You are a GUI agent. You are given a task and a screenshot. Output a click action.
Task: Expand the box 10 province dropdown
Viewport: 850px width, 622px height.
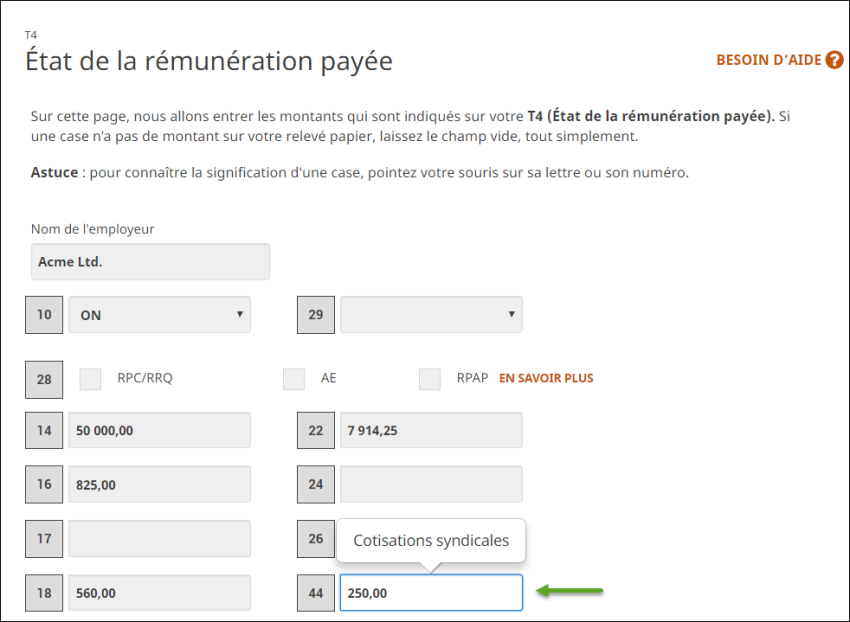[159, 315]
